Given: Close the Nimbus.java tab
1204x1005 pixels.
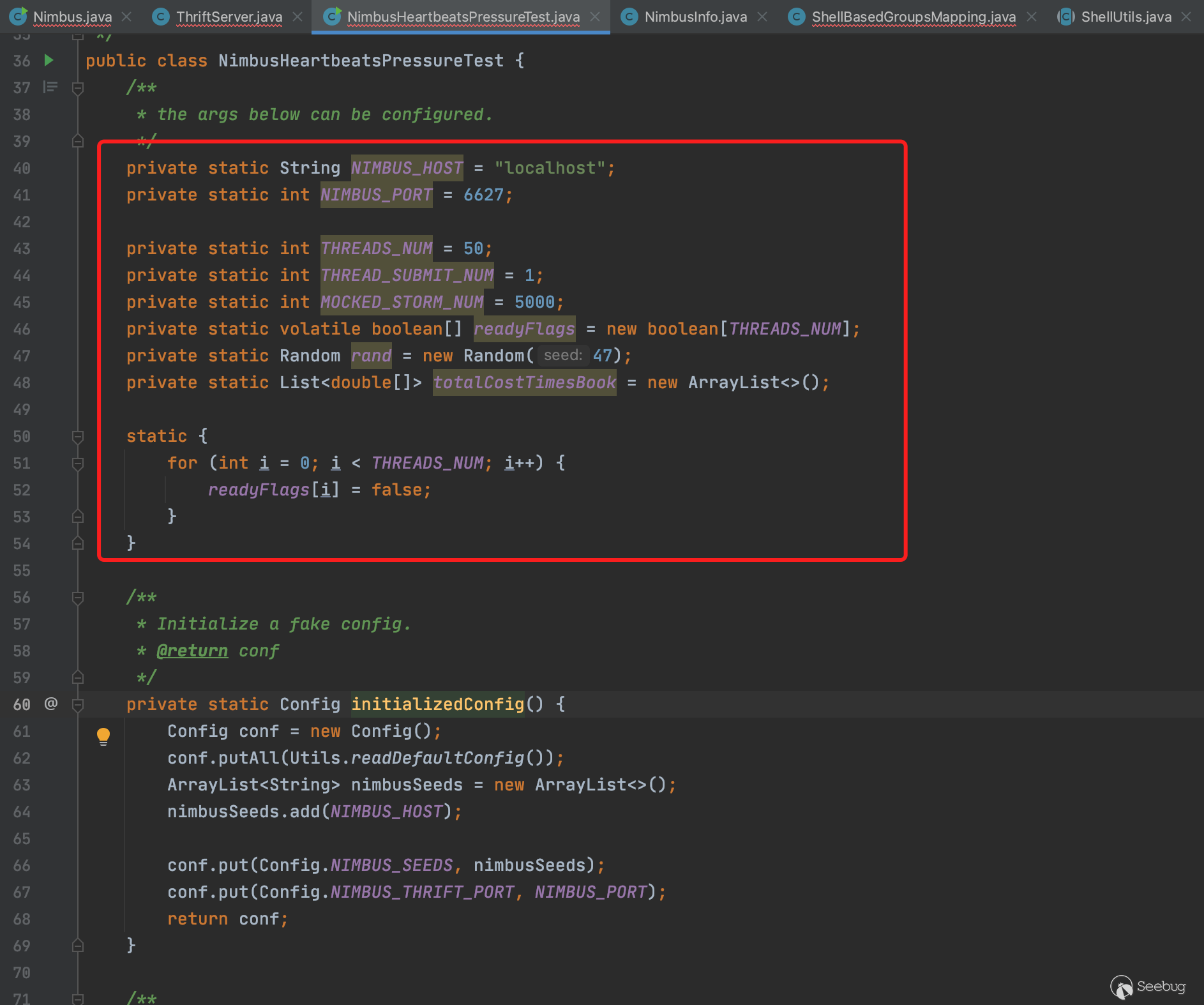Looking at the screenshot, I should 126,17.
